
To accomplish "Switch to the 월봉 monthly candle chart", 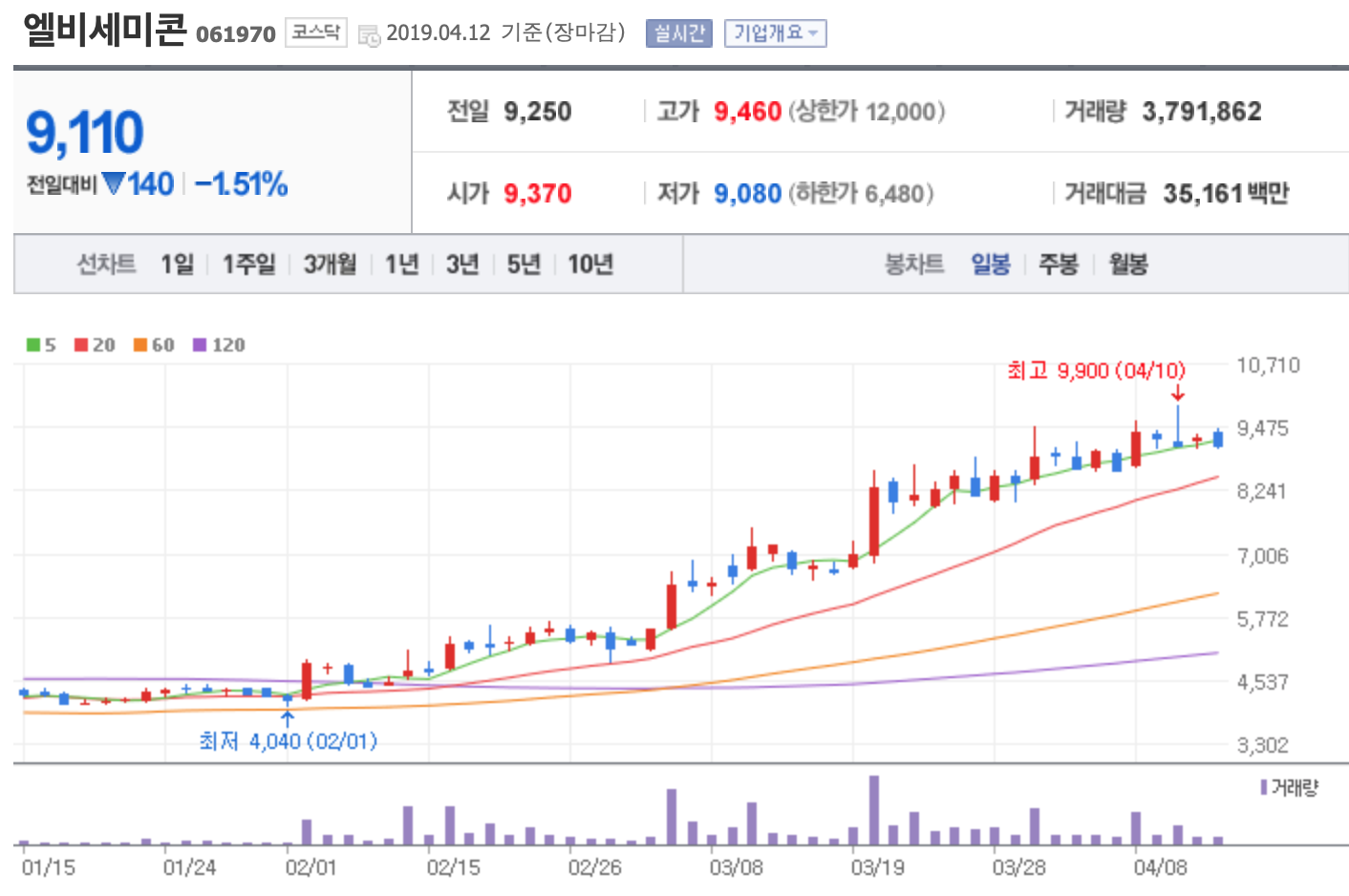I will click(1128, 264).
